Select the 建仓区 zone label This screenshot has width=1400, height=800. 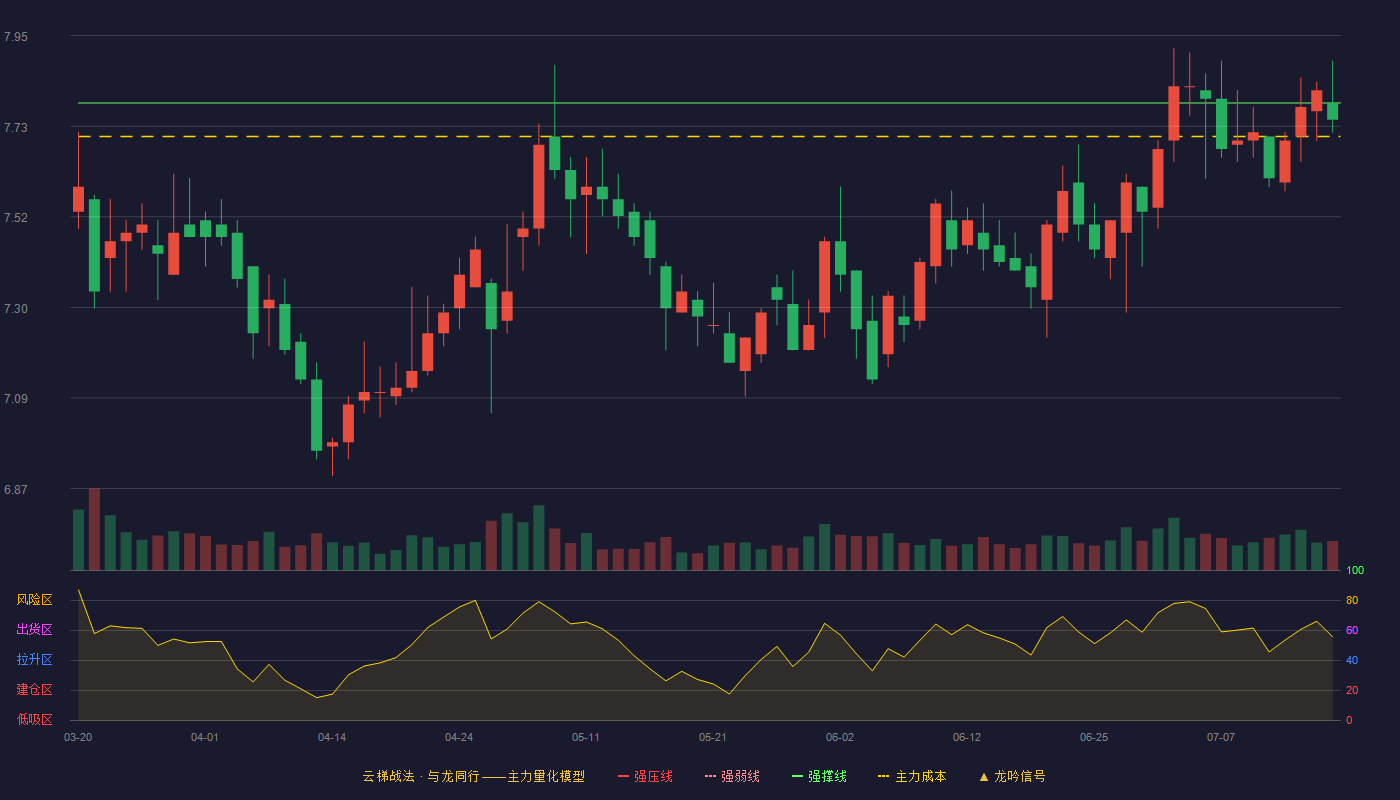click(34, 690)
